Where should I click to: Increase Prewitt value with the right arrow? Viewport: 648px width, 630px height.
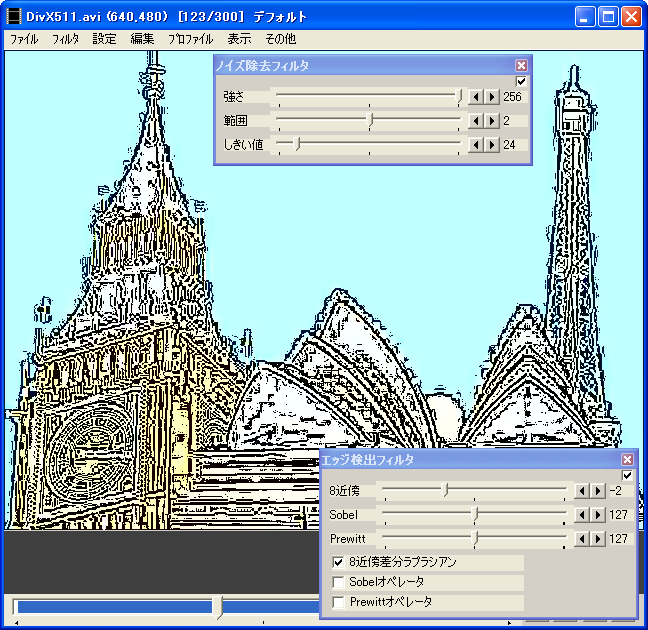click(x=598, y=539)
